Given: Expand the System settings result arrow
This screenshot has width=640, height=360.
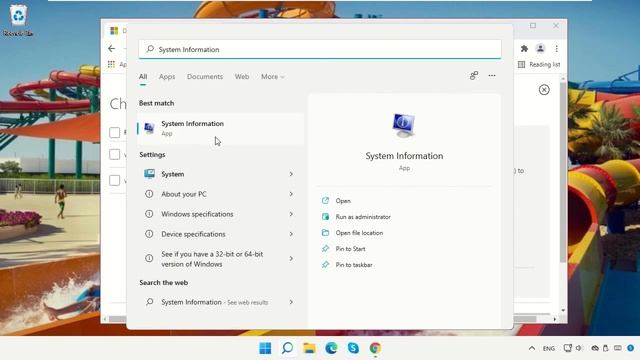Looking at the screenshot, I should pyautogui.click(x=291, y=174).
